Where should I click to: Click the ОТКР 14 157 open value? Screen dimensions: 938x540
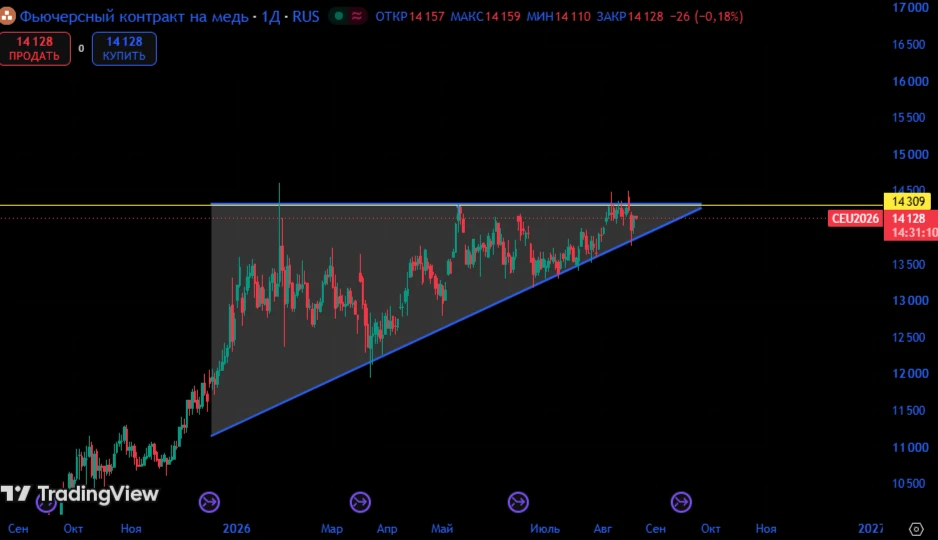[410, 16]
